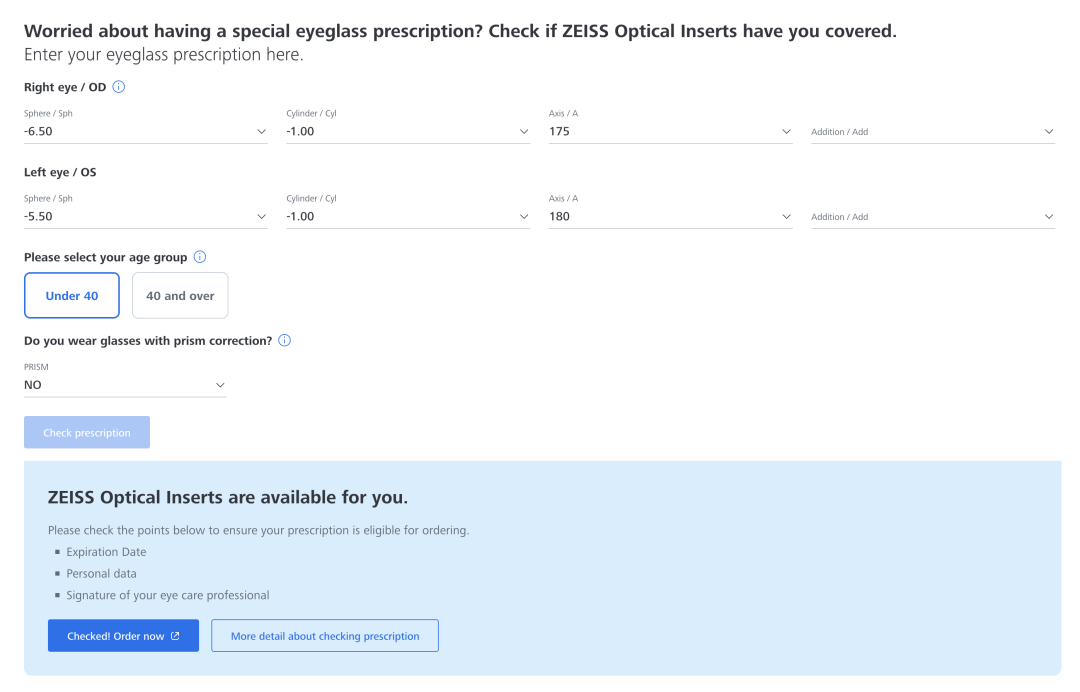Expand left eye Addition / Add dropdown
Viewport: 1080px width, 692px height.
click(932, 216)
